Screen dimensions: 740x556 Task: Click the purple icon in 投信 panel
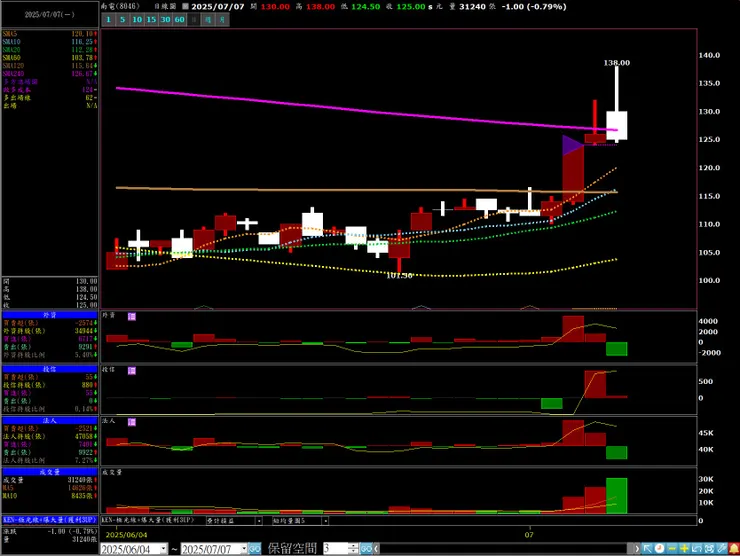pyautogui.click(x=132, y=371)
